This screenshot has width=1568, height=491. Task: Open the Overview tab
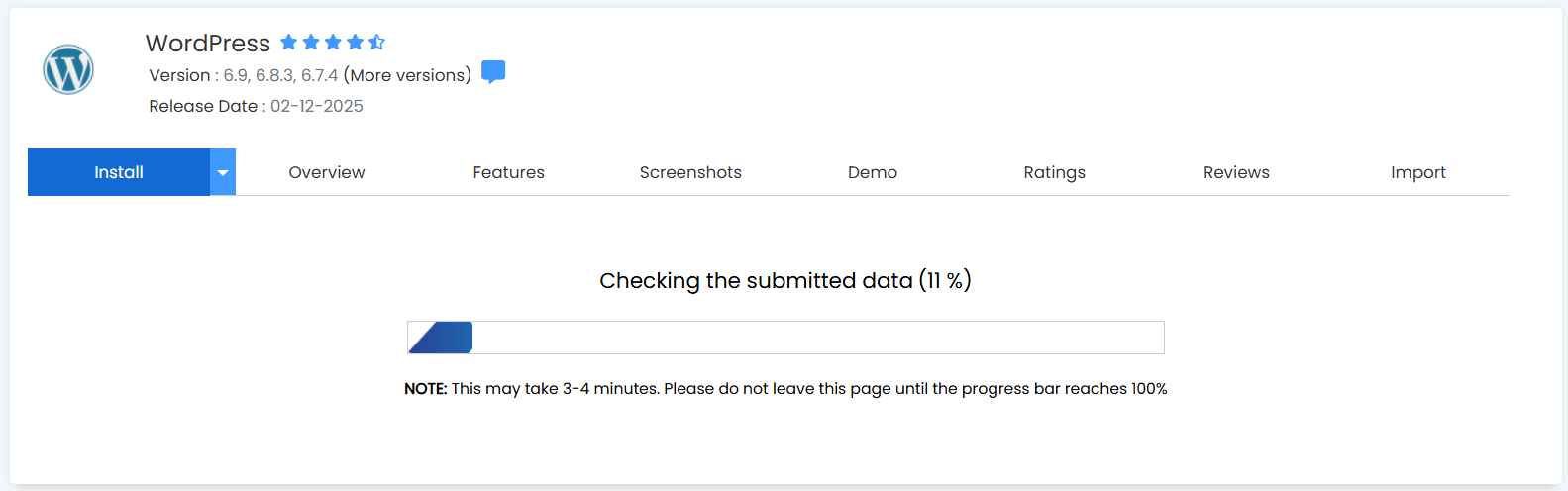[327, 172]
